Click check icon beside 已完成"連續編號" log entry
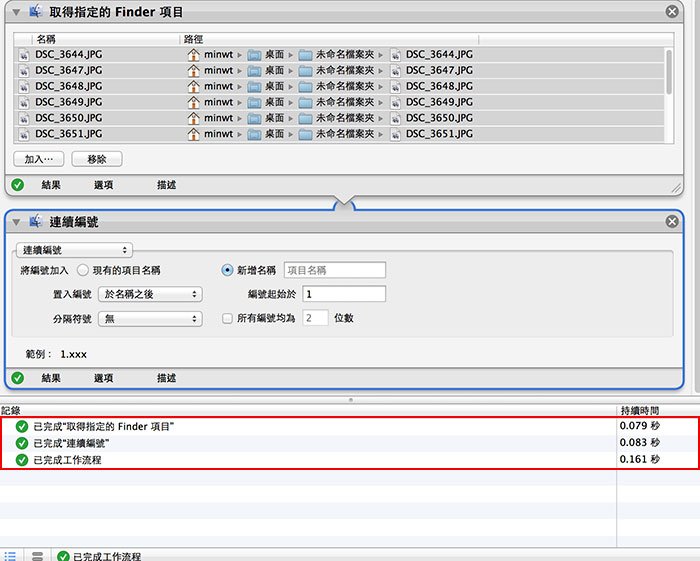 tap(21, 443)
